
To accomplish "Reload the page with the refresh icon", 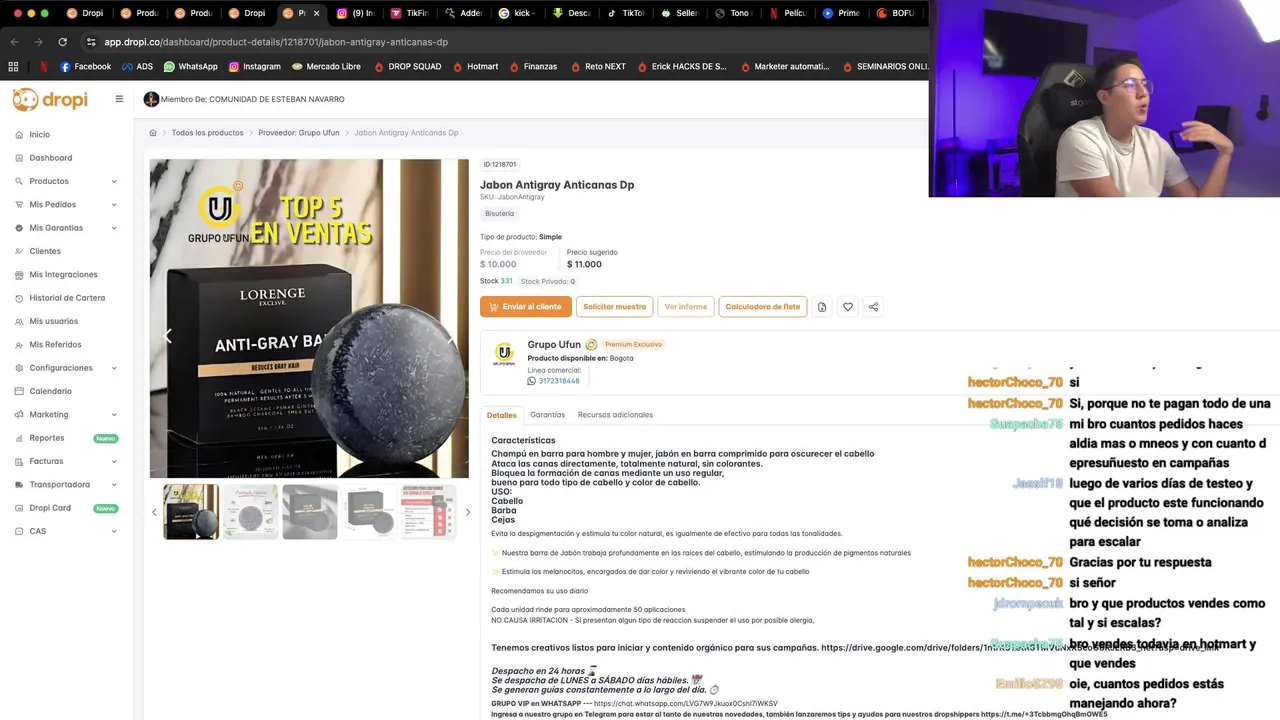I will (62, 42).
